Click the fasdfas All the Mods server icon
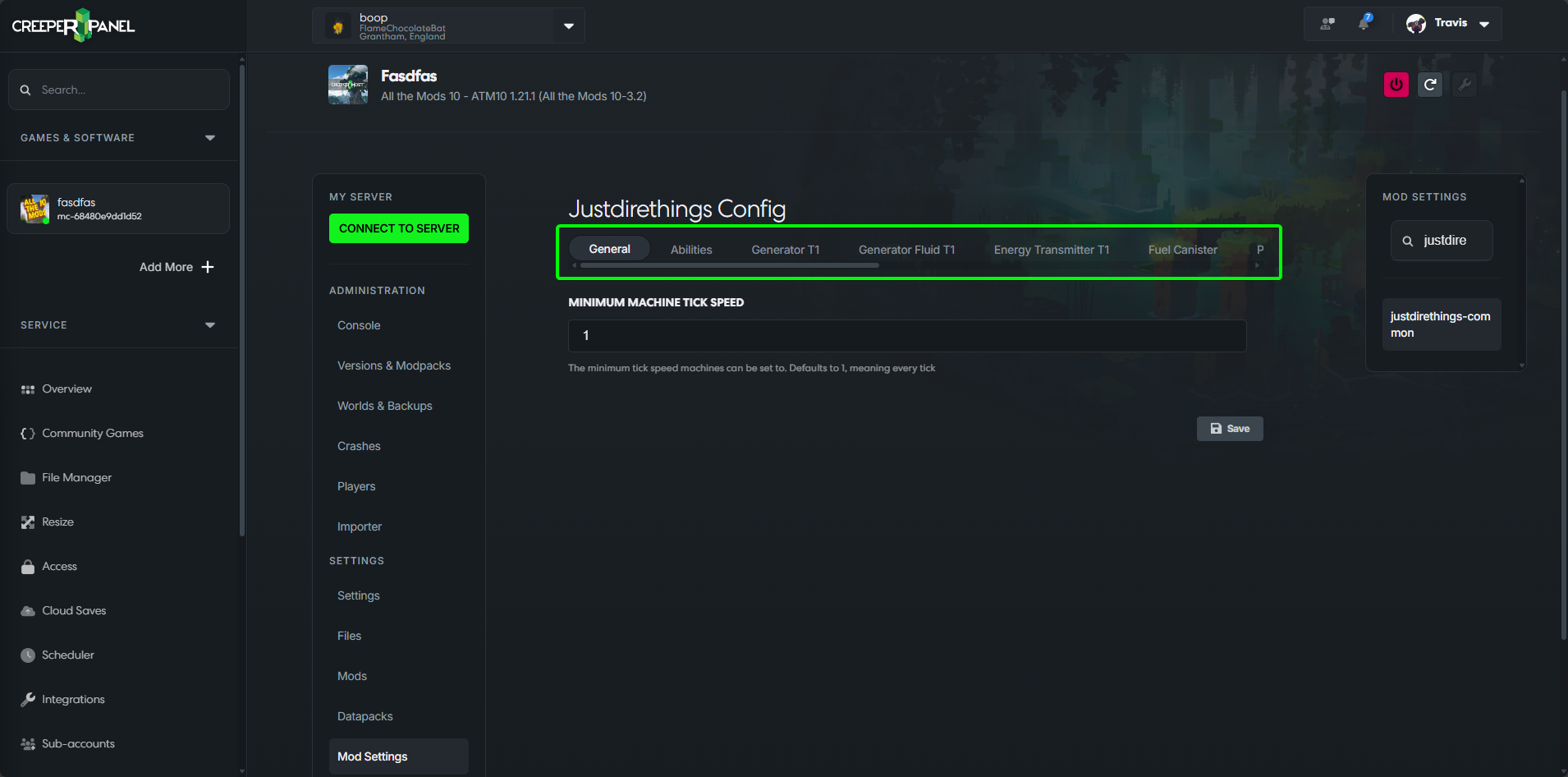The height and width of the screenshot is (777, 1568). [35, 209]
